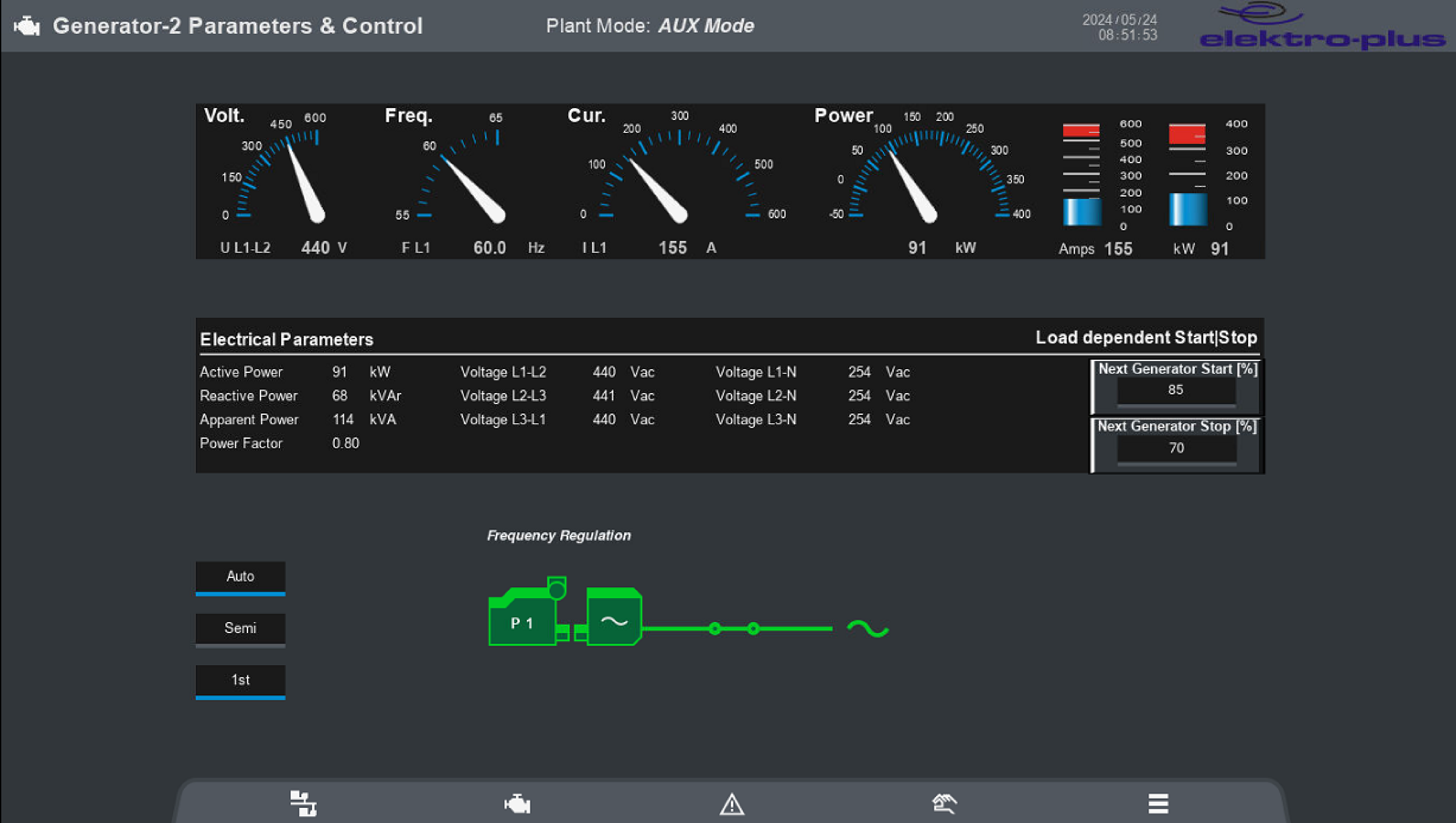Image resolution: width=1456 pixels, height=823 pixels.
Task: Click the green busbar sine wave symbol
Action: (867, 628)
